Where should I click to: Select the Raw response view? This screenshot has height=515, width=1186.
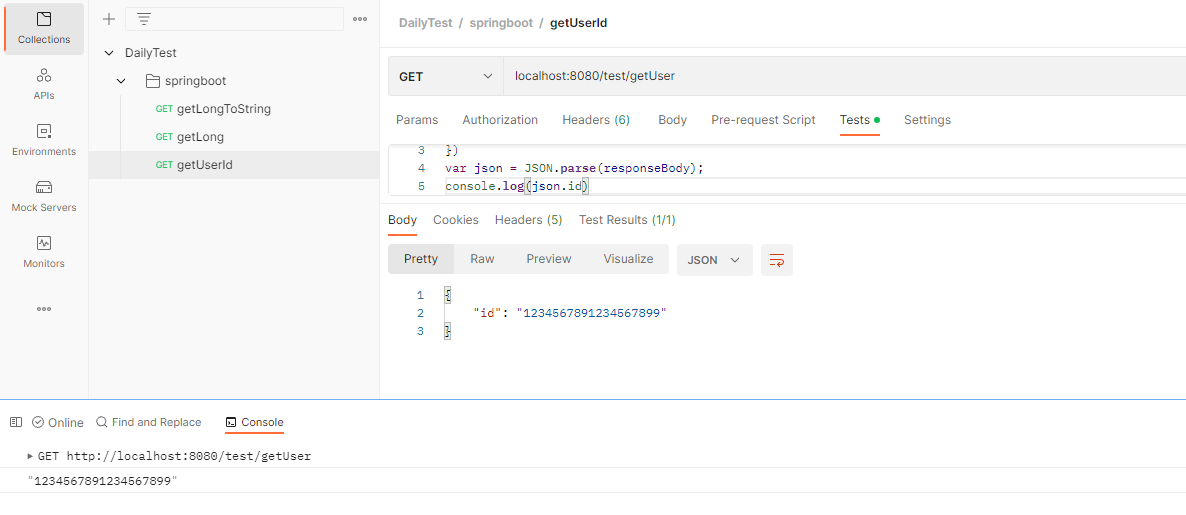pos(482,259)
